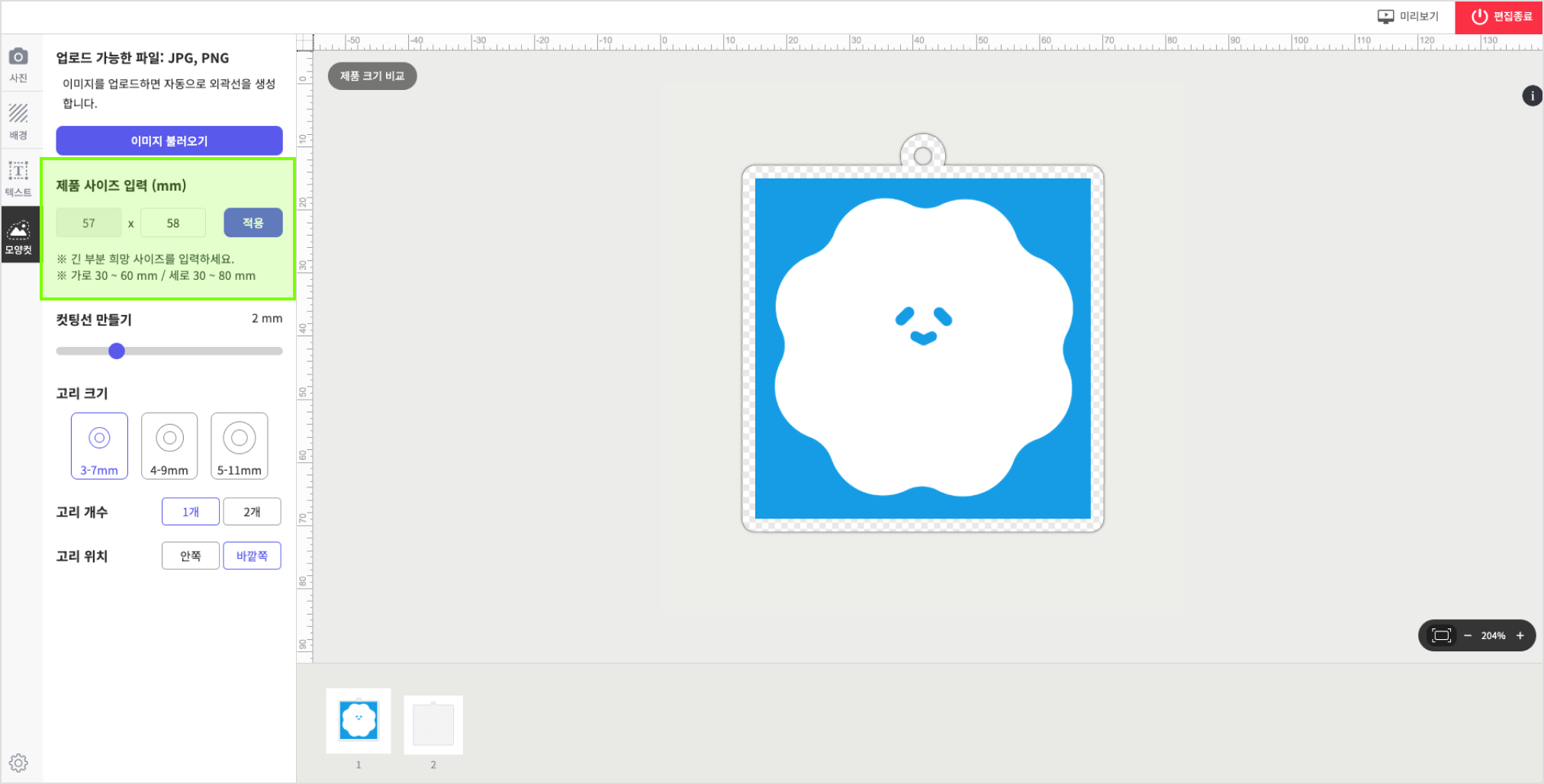Select 5-11mm ring size option

click(x=240, y=446)
